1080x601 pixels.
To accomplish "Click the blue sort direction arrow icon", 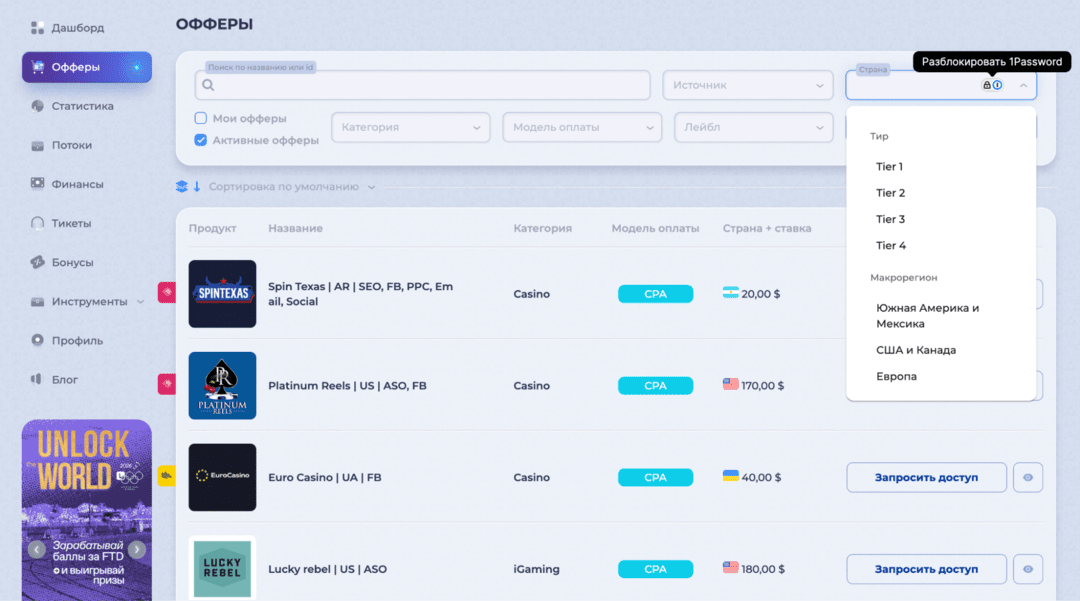I will tap(196, 186).
